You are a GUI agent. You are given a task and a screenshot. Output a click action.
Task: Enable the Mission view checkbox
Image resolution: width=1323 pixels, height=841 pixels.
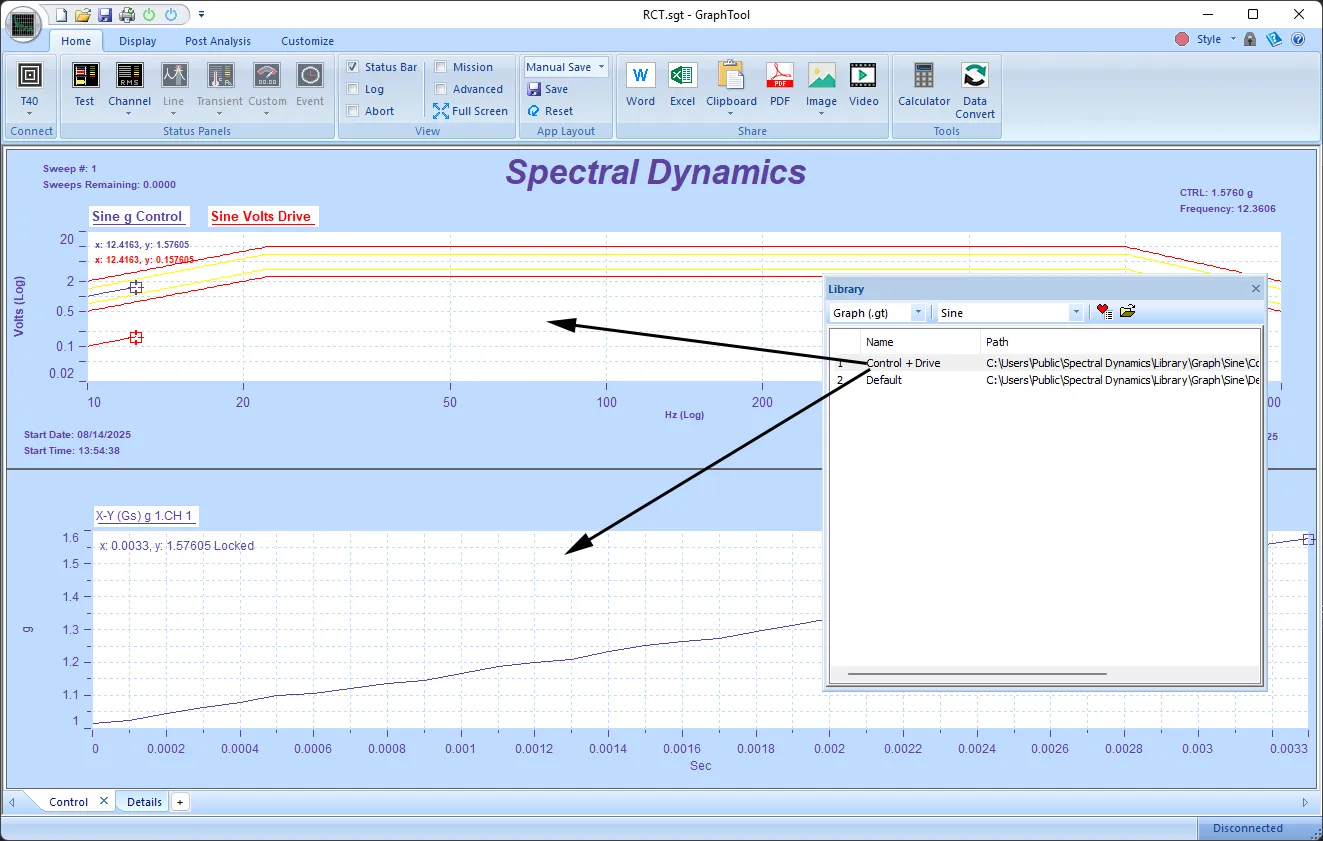(x=438, y=67)
